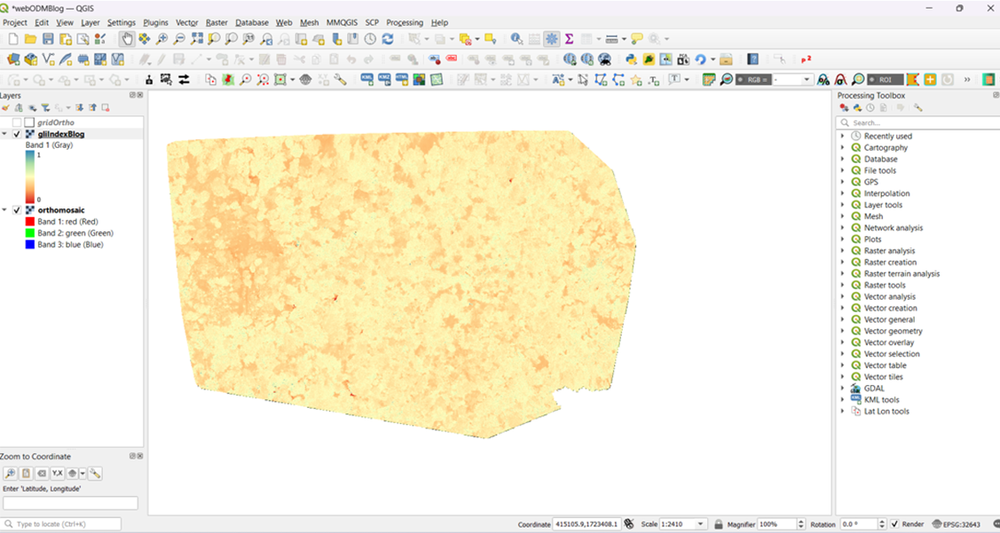The height and width of the screenshot is (533, 1000).
Task: Click the Statistical Summary sigma icon
Action: coord(569,39)
